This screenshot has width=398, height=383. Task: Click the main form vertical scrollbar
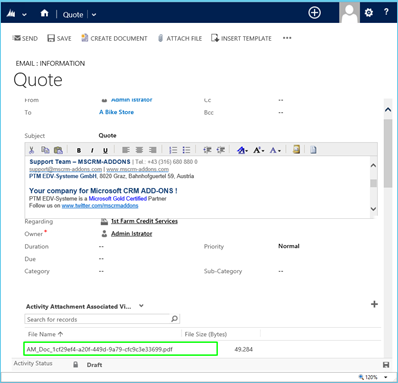tap(388, 153)
